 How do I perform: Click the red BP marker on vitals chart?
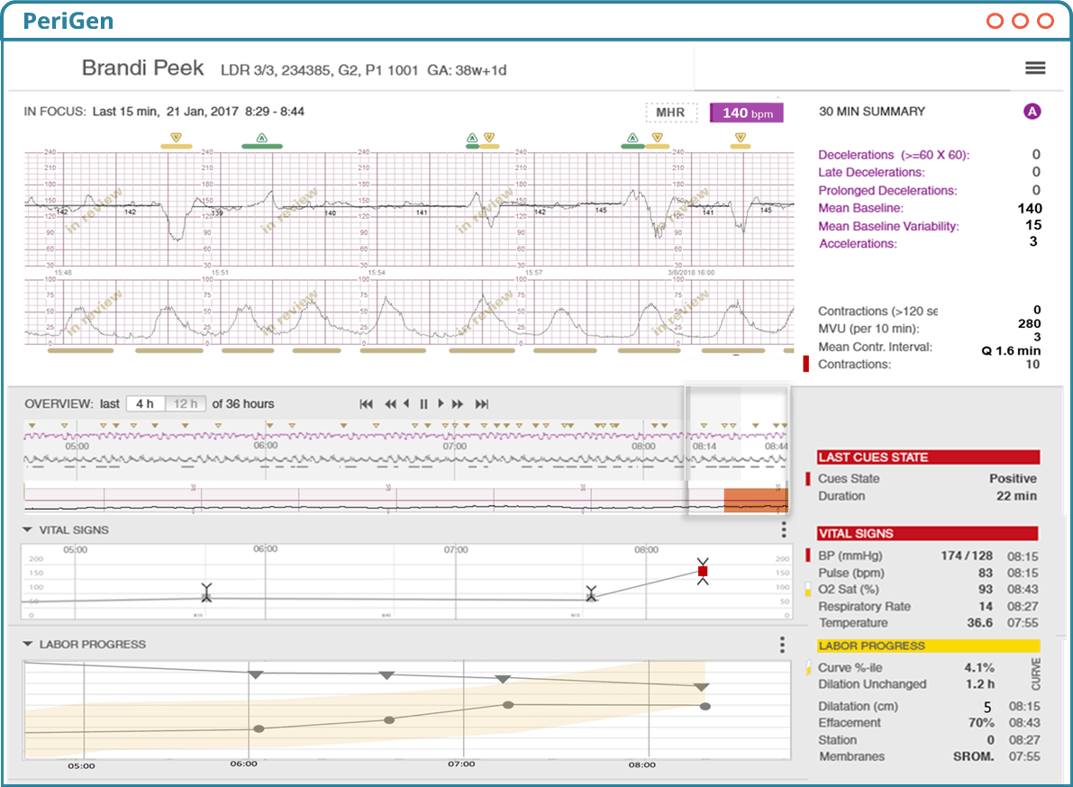coord(703,572)
